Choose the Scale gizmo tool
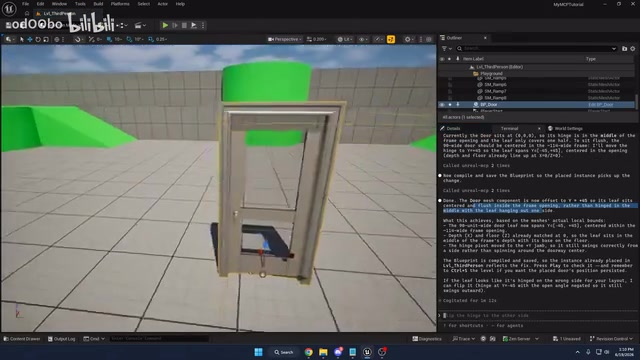This screenshot has width=640, height=360. 46,40
